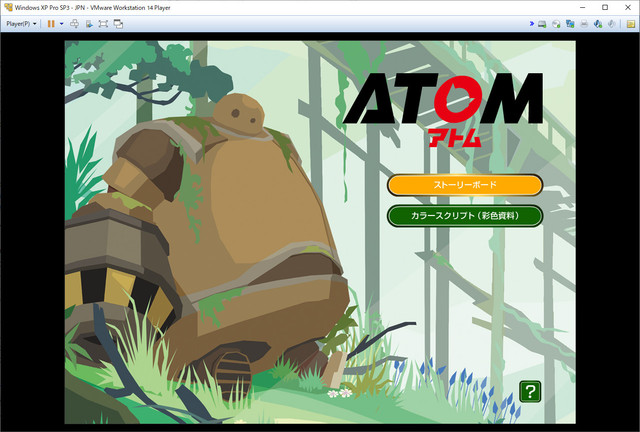Click the network adapter device icon

570,24
